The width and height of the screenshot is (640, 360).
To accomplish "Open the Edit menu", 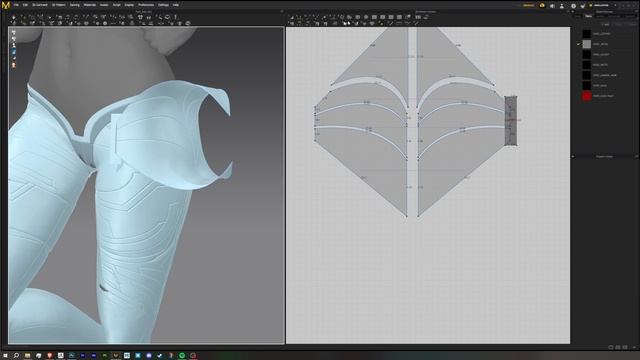I will coord(25,5).
